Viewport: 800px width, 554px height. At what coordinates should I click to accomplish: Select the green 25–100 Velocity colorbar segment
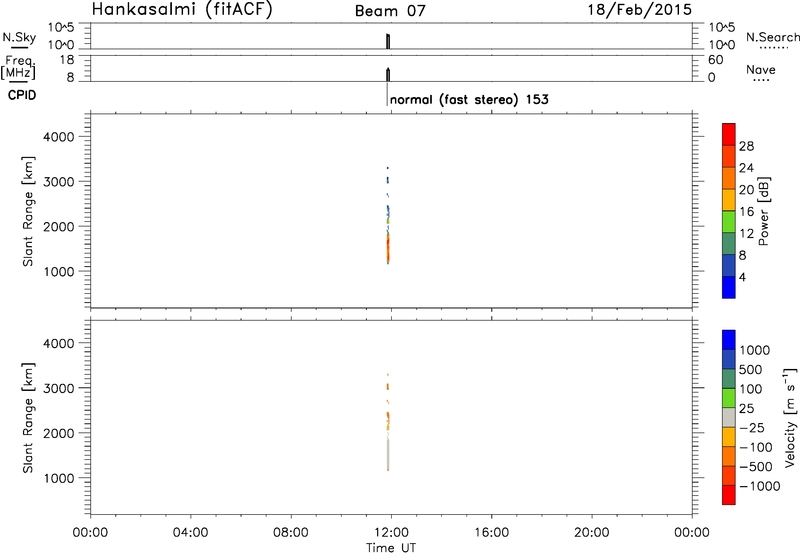pos(729,398)
